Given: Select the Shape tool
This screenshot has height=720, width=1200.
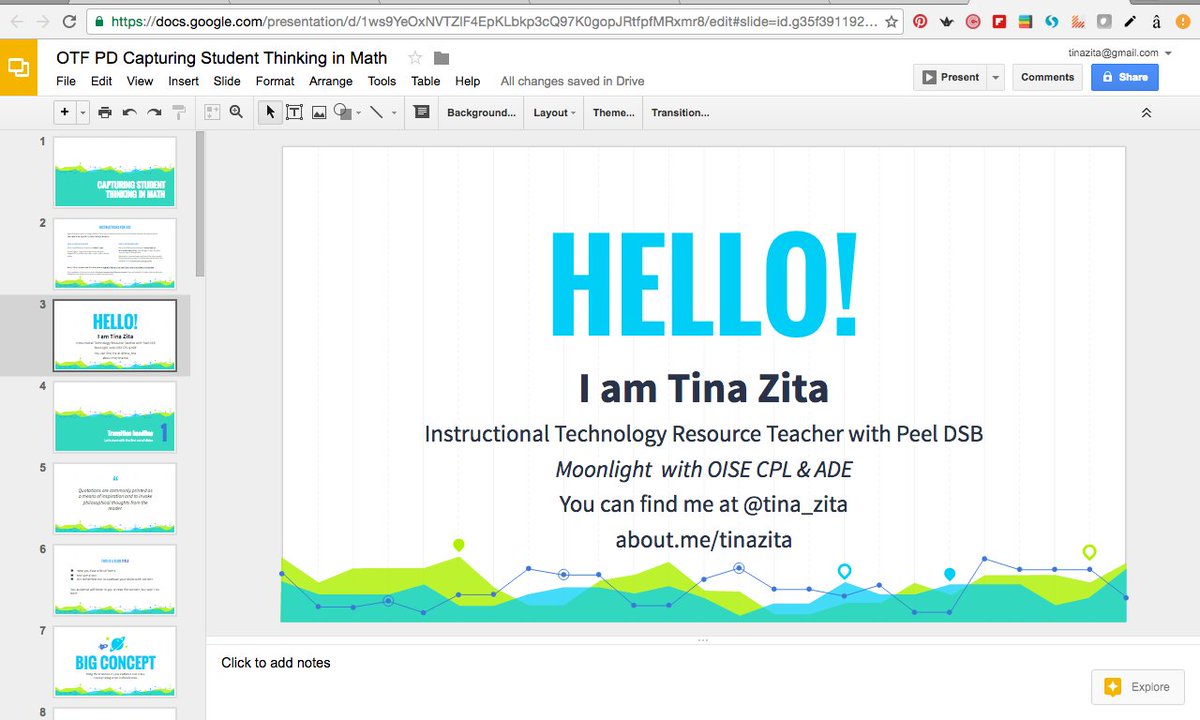Looking at the screenshot, I should pyautogui.click(x=342, y=113).
